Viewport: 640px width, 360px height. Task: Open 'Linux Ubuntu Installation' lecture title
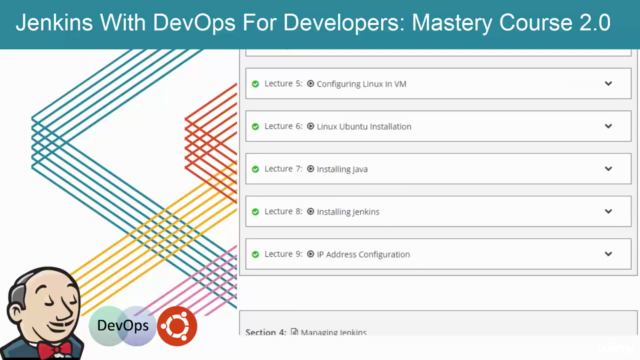[x=364, y=127]
